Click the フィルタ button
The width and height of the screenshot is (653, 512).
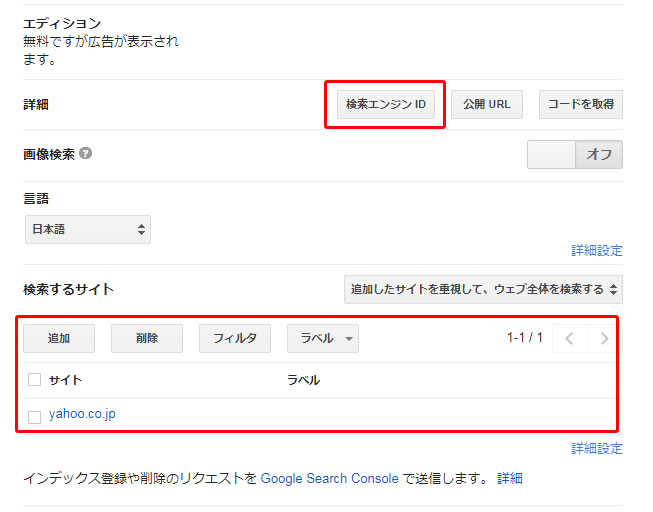tap(235, 338)
